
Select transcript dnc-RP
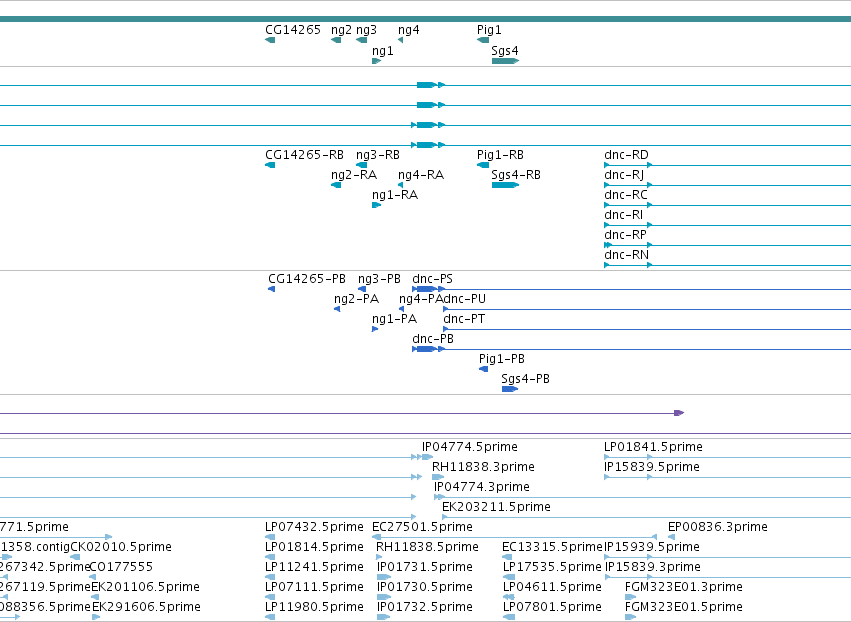pos(625,235)
